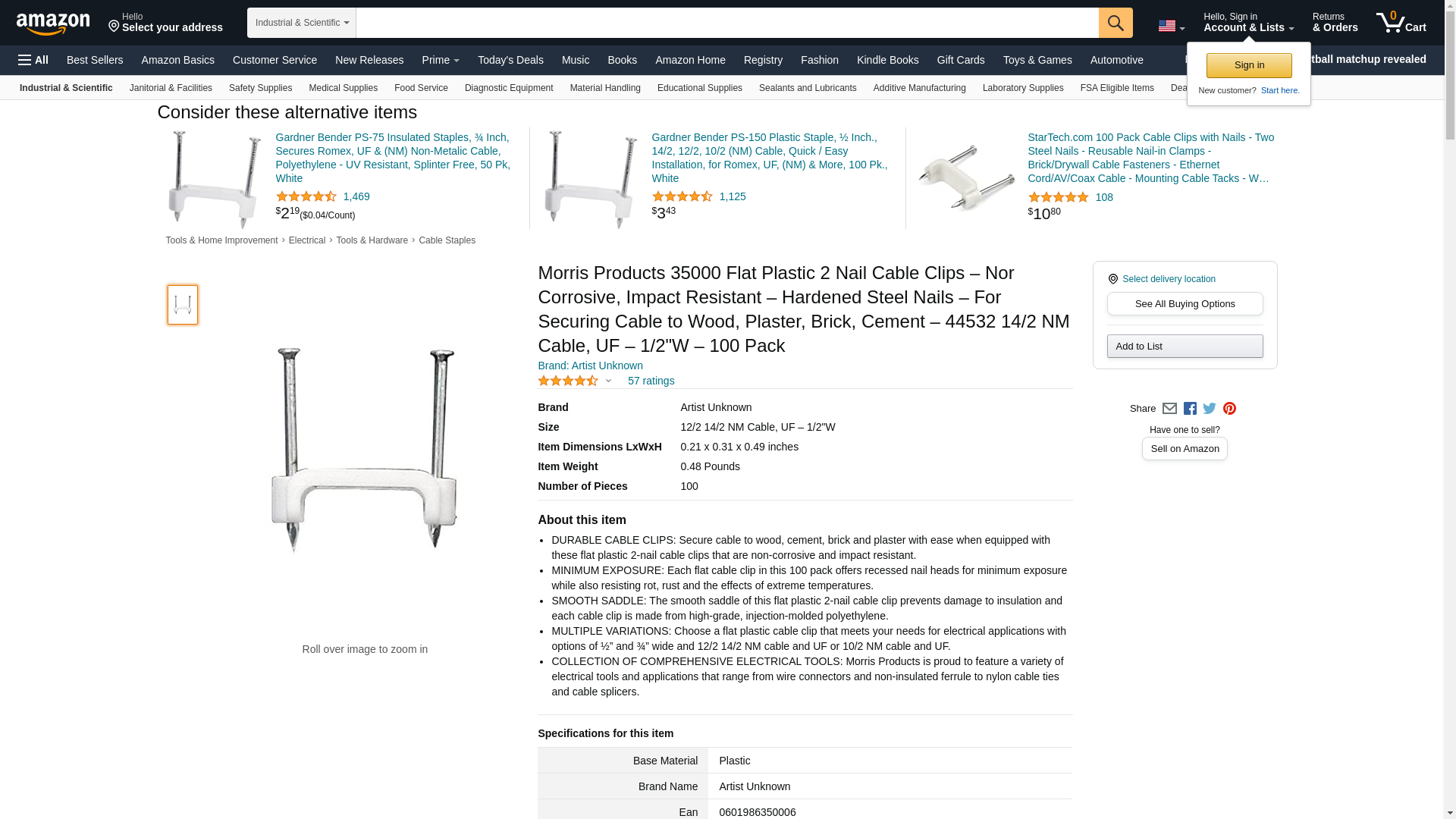This screenshot has width=1456, height=819.
Task: Expand the star rating breakdown popover
Action: 608,381
